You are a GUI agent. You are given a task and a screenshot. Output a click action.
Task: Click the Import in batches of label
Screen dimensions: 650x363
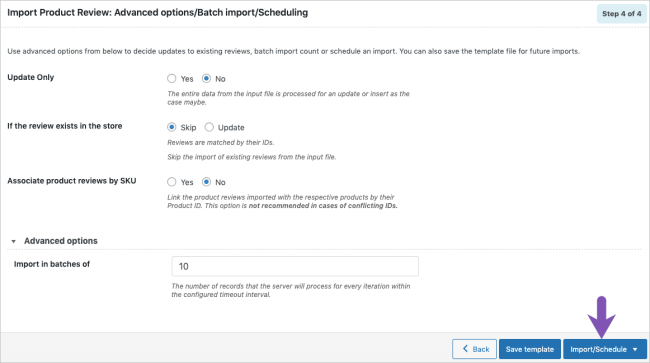point(52,264)
